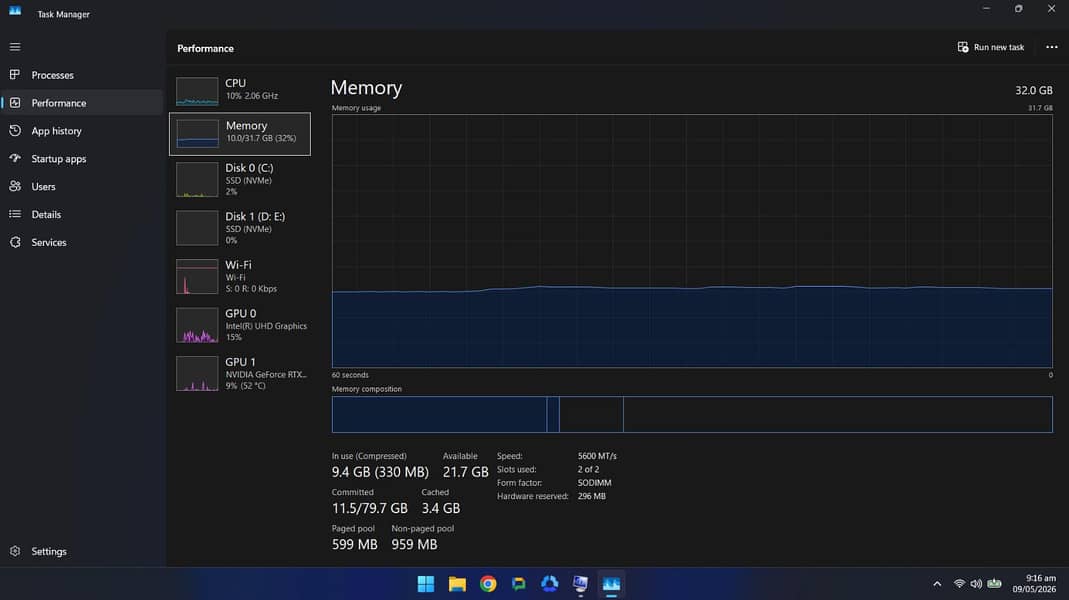Click the Task Manager title bar icon
Image resolution: width=1069 pixels, height=600 pixels.
point(15,11)
